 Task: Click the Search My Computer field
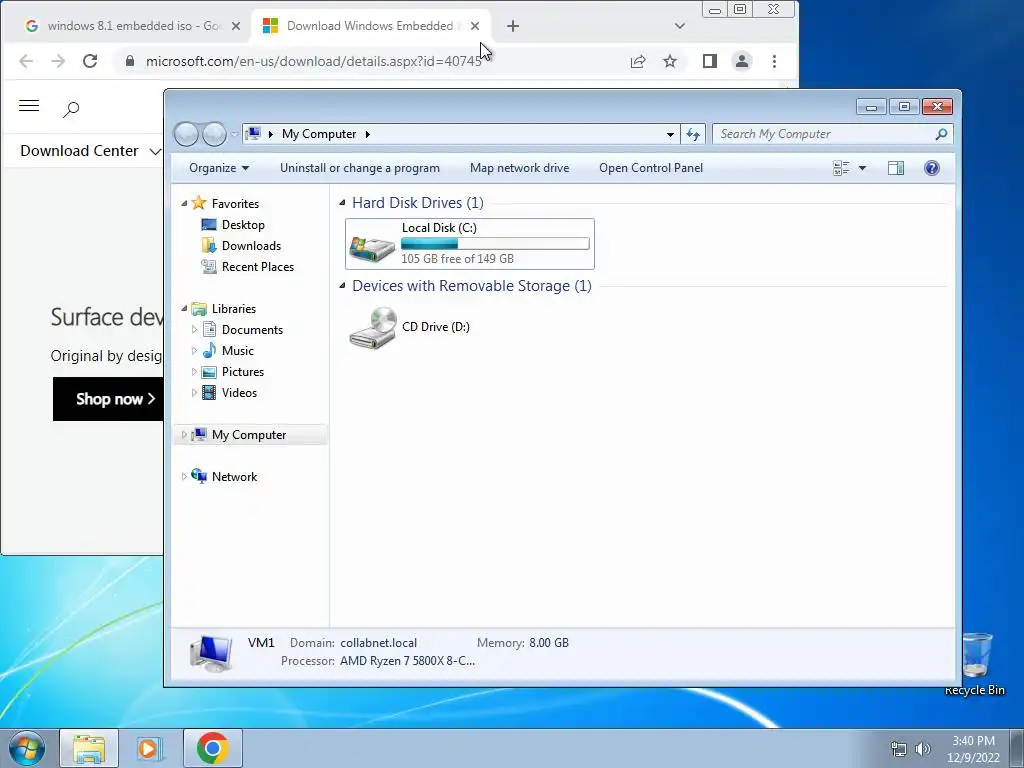[833, 134]
